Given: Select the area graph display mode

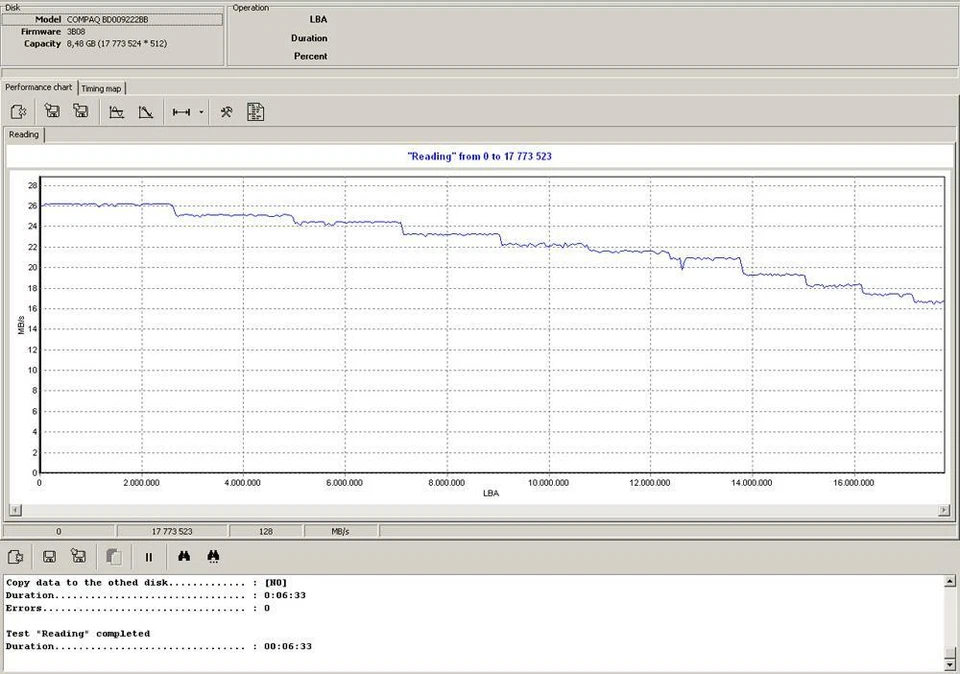Looking at the screenshot, I should click(117, 111).
